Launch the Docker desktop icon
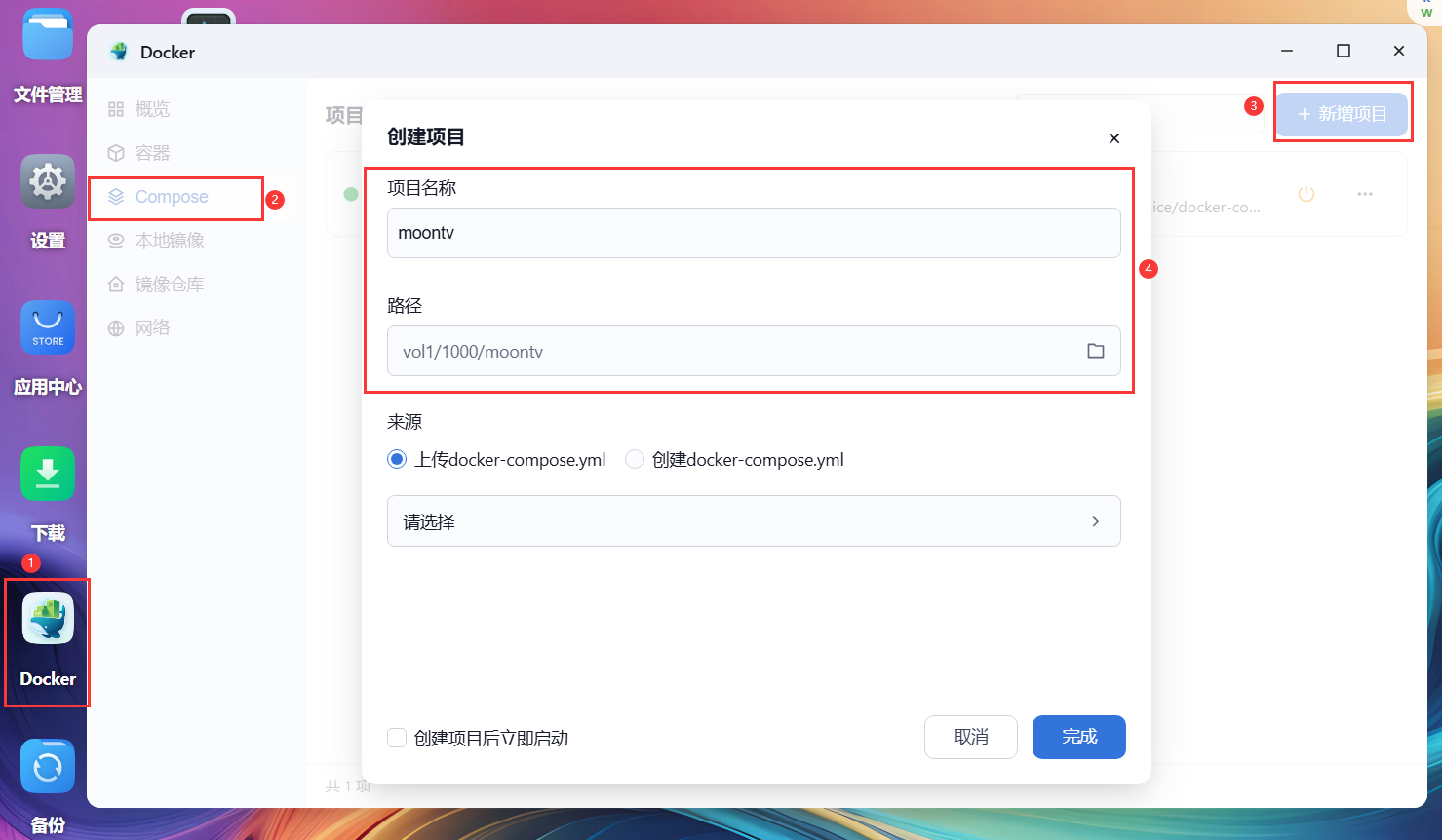The image size is (1442, 840). click(48, 620)
